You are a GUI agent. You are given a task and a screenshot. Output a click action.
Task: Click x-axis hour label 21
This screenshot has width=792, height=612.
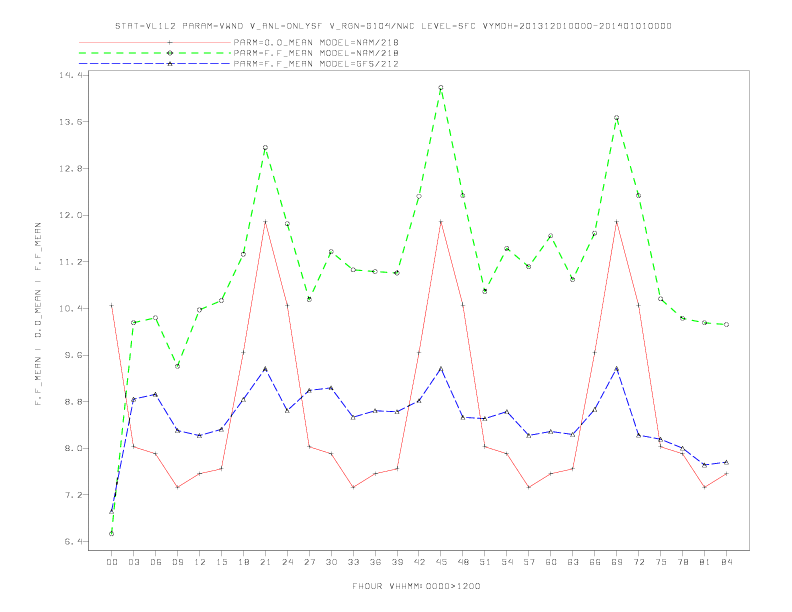(x=265, y=562)
